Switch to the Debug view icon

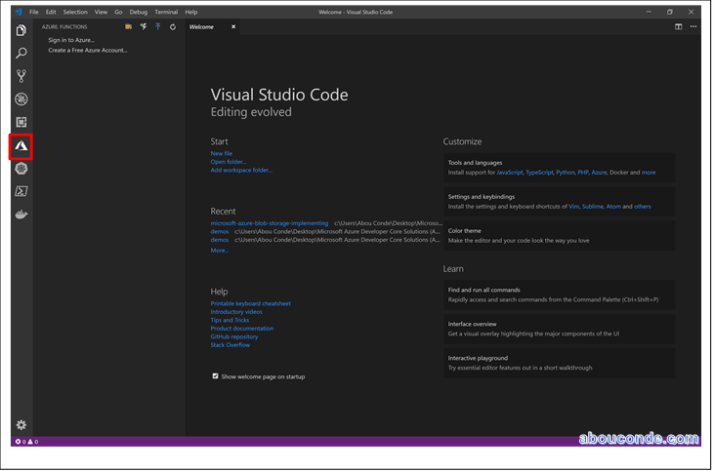tap(21, 99)
